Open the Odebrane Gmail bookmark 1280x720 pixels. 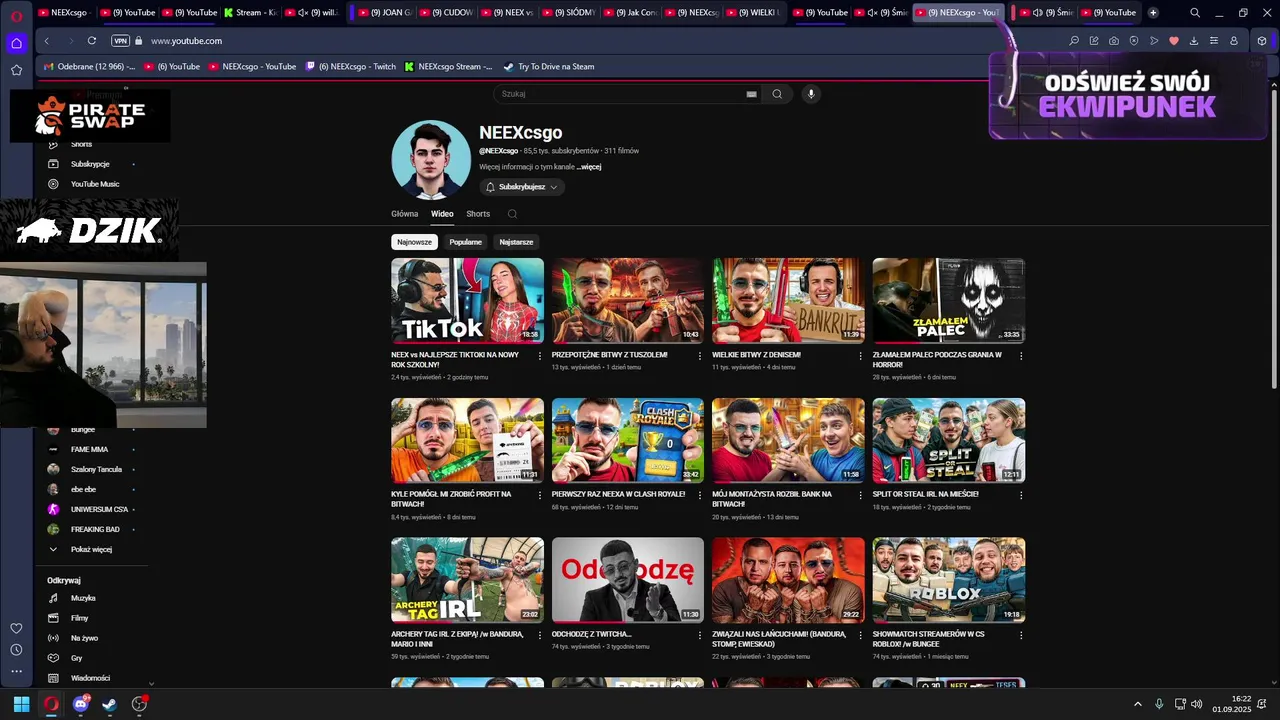(89, 67)
